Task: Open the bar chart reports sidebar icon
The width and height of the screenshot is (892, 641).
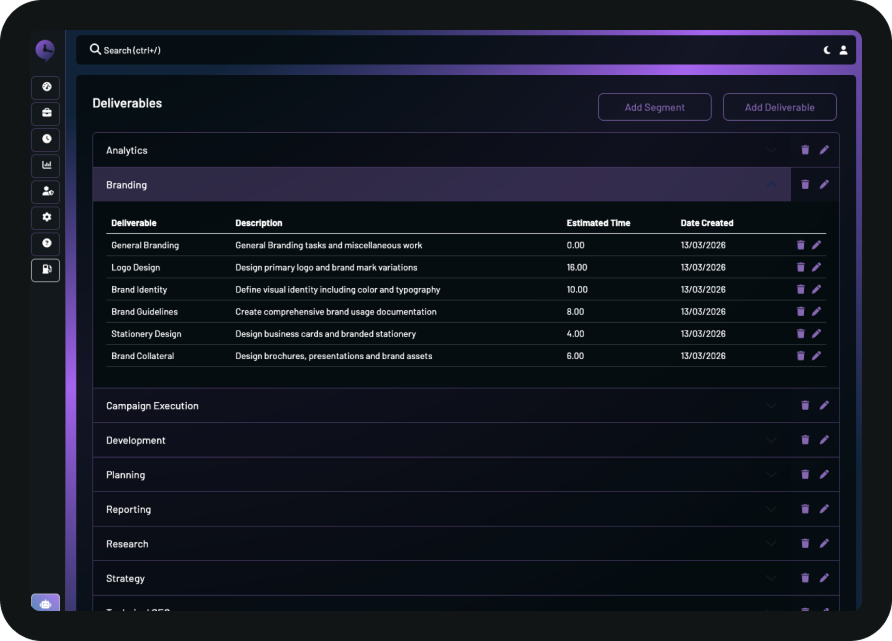Action: [46, 165]
